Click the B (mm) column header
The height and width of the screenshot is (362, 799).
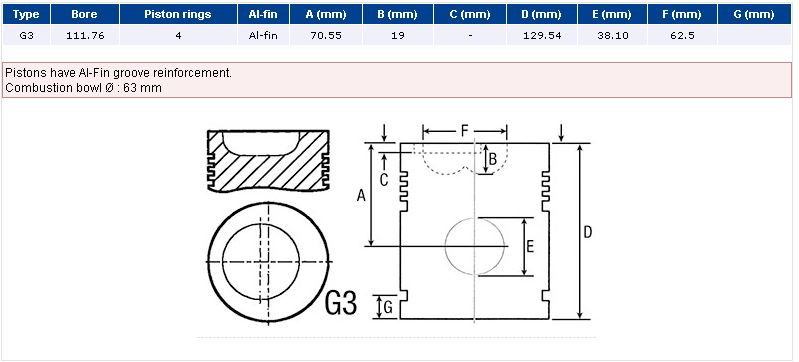pos(398,14)
